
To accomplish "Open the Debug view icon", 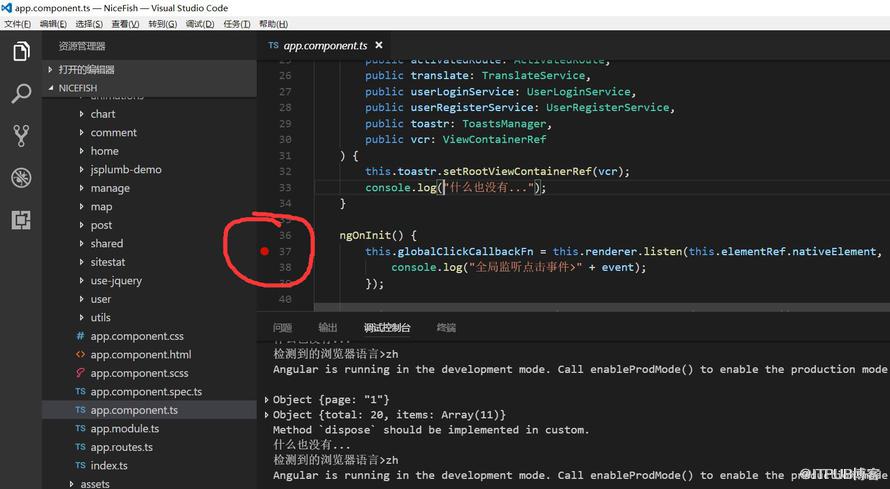I will (21, 178).
